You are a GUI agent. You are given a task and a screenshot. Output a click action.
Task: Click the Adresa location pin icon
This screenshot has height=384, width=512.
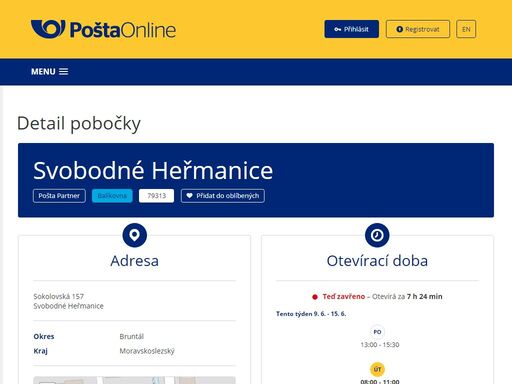[135, 235]
